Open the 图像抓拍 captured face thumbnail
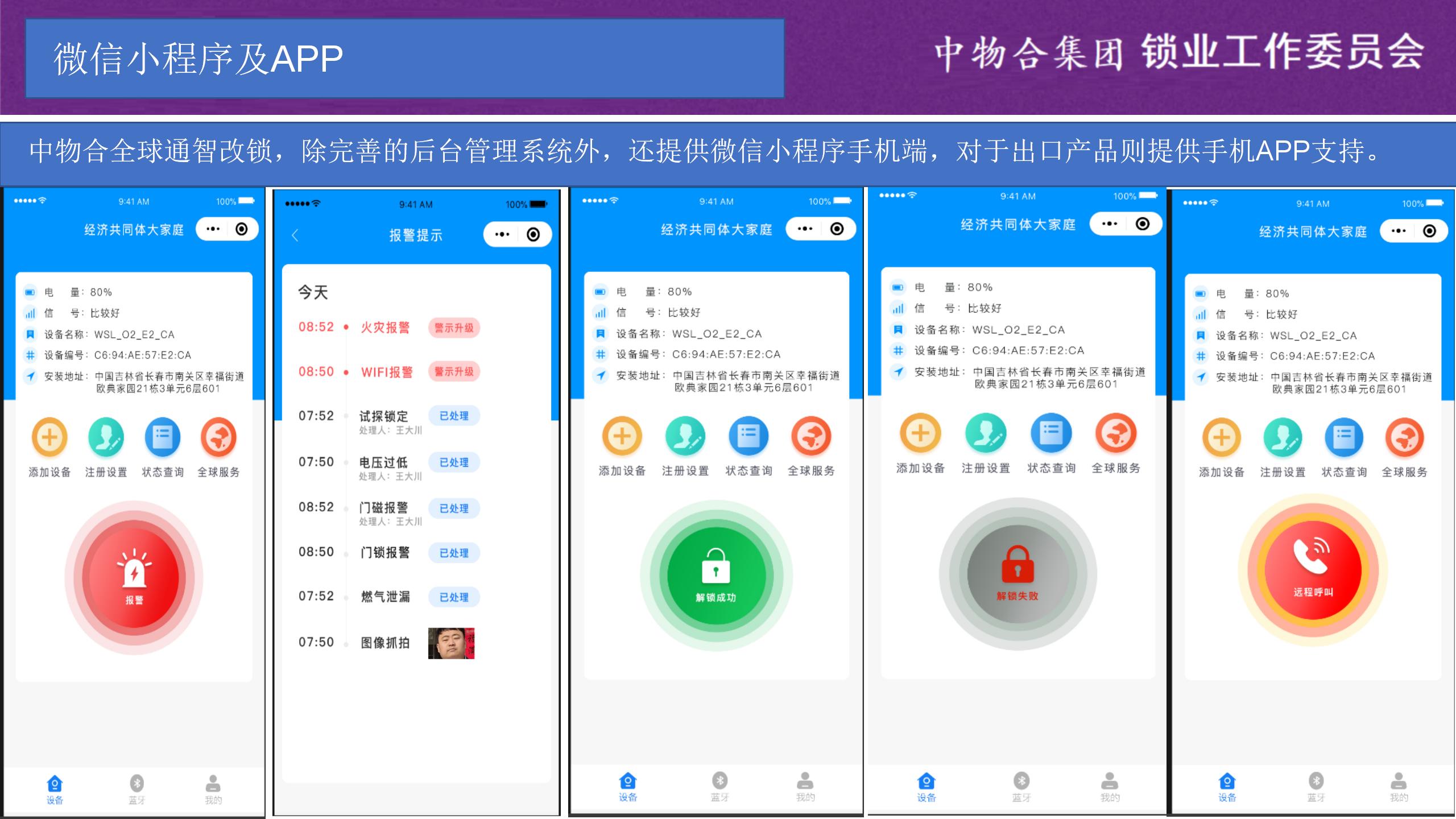Viewport: 1456px width, 819px height. 451,643
